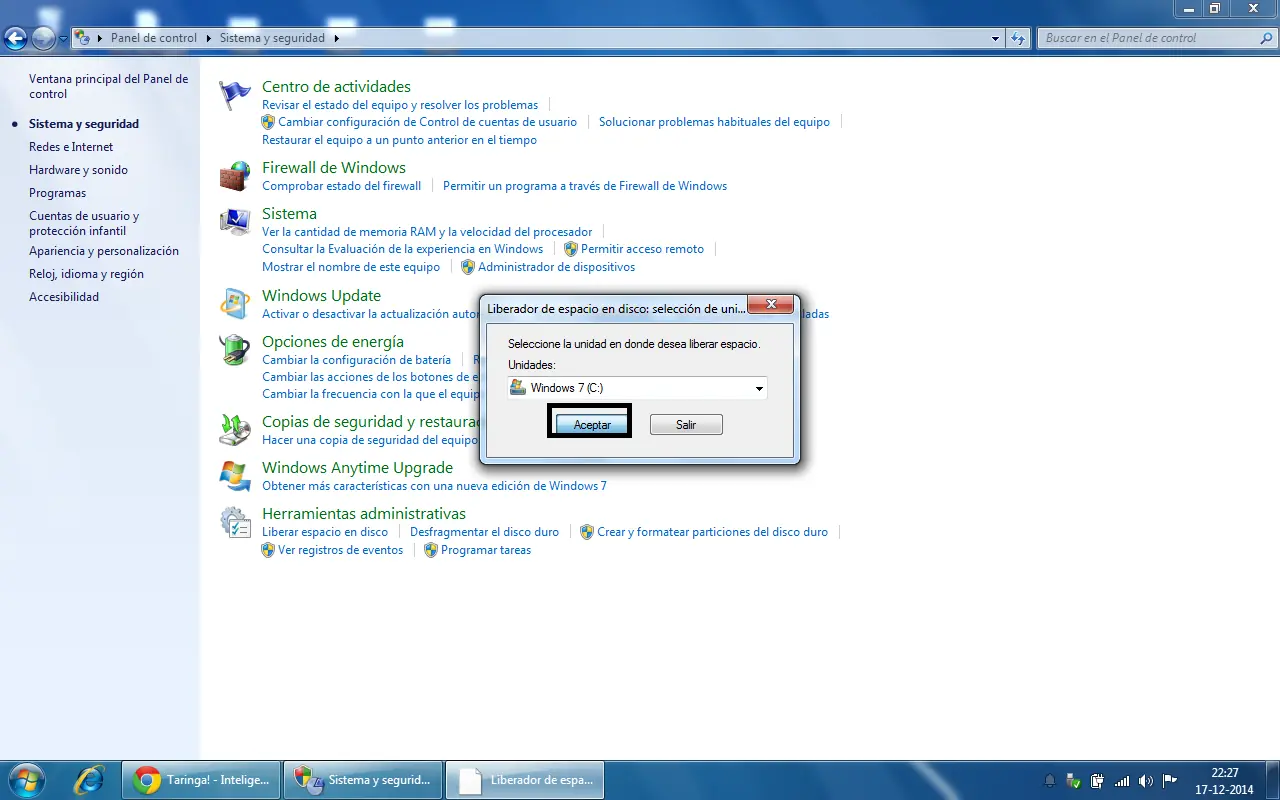This screenshot has width=1280, height=800.
Task: Open the Programar tareas link
Action: click(486, 550)
